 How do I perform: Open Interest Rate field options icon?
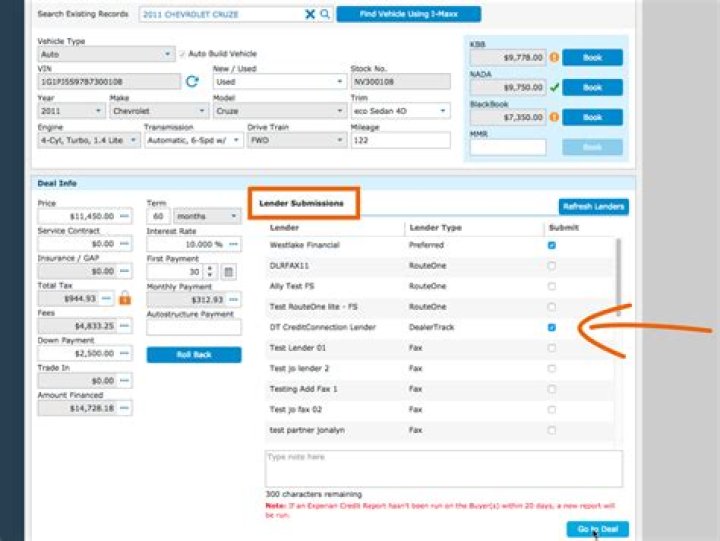coord(233,244)
